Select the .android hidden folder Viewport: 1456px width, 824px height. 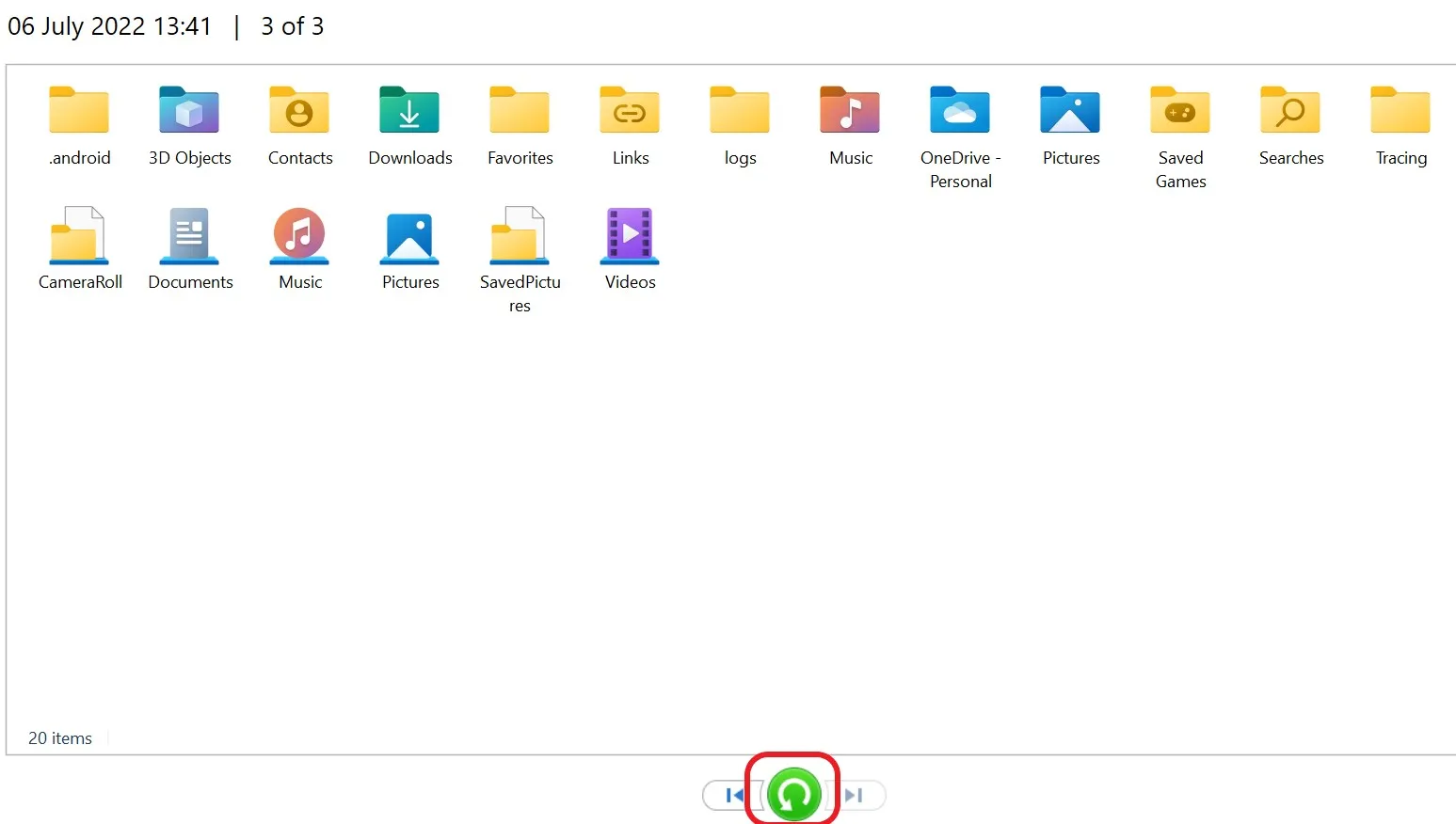79,122
